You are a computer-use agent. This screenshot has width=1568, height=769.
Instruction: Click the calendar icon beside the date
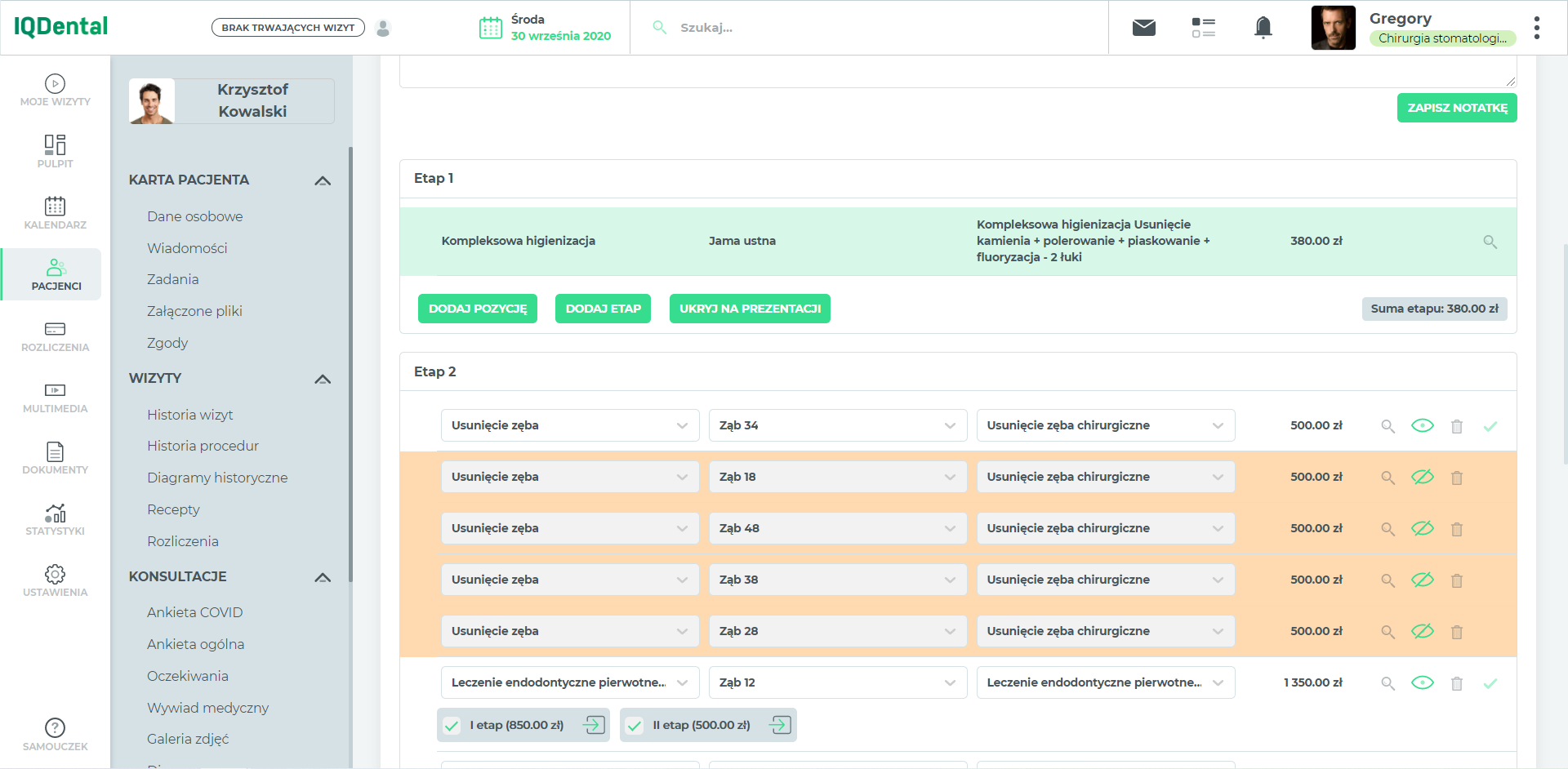[491, 28]
